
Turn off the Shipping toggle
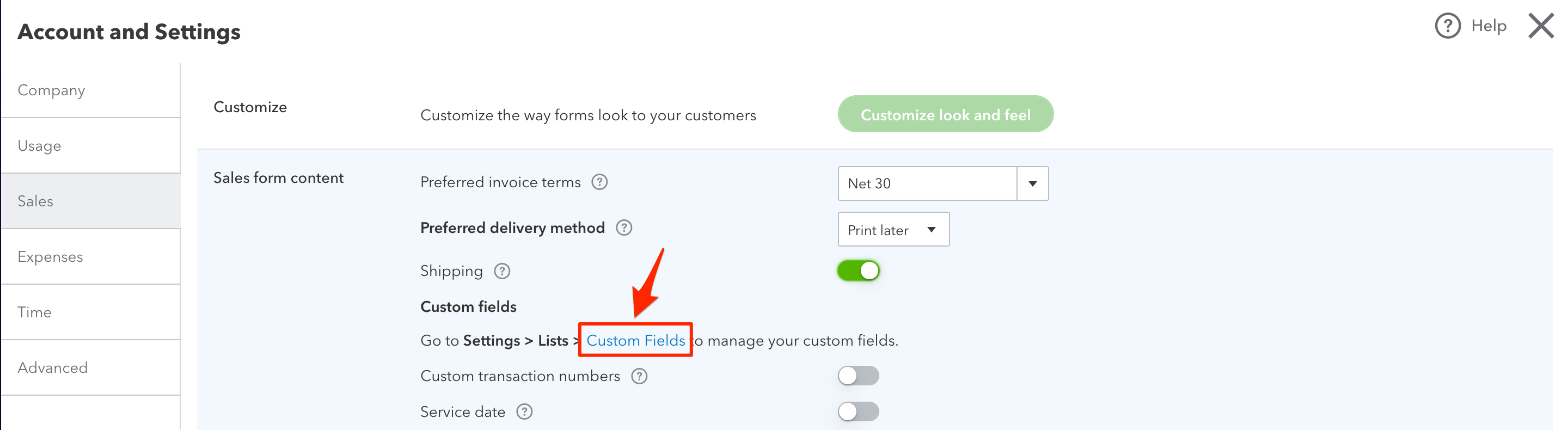(858, 271)
